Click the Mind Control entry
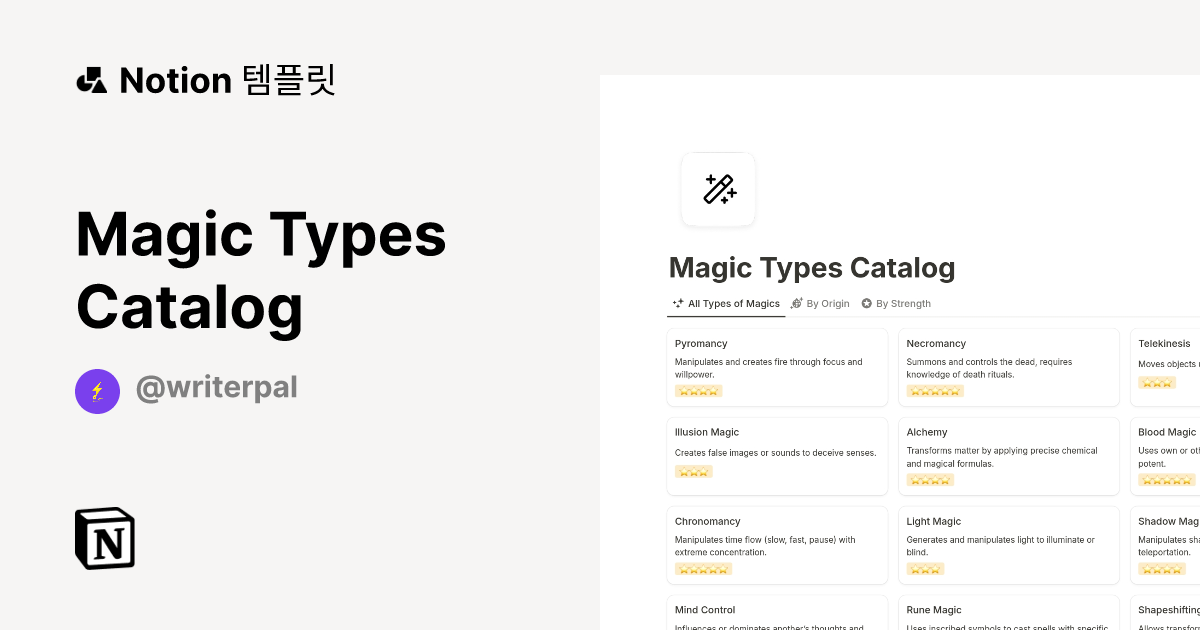1200x630 pixels. (777, 615)
